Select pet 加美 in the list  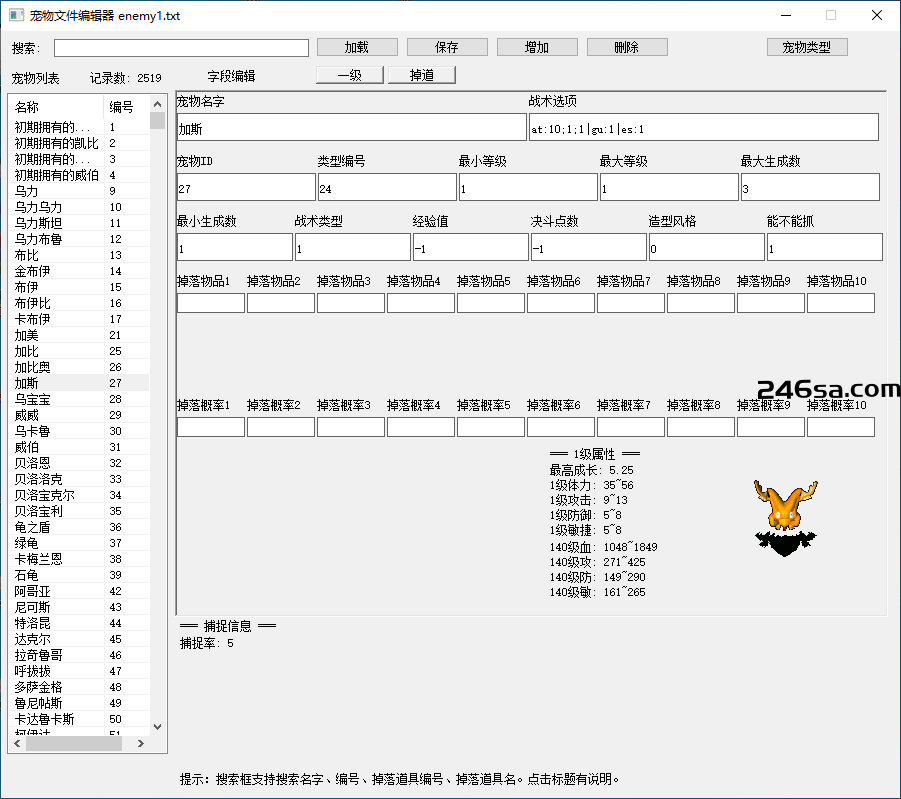pyautogui.click(x=79, y=335)
